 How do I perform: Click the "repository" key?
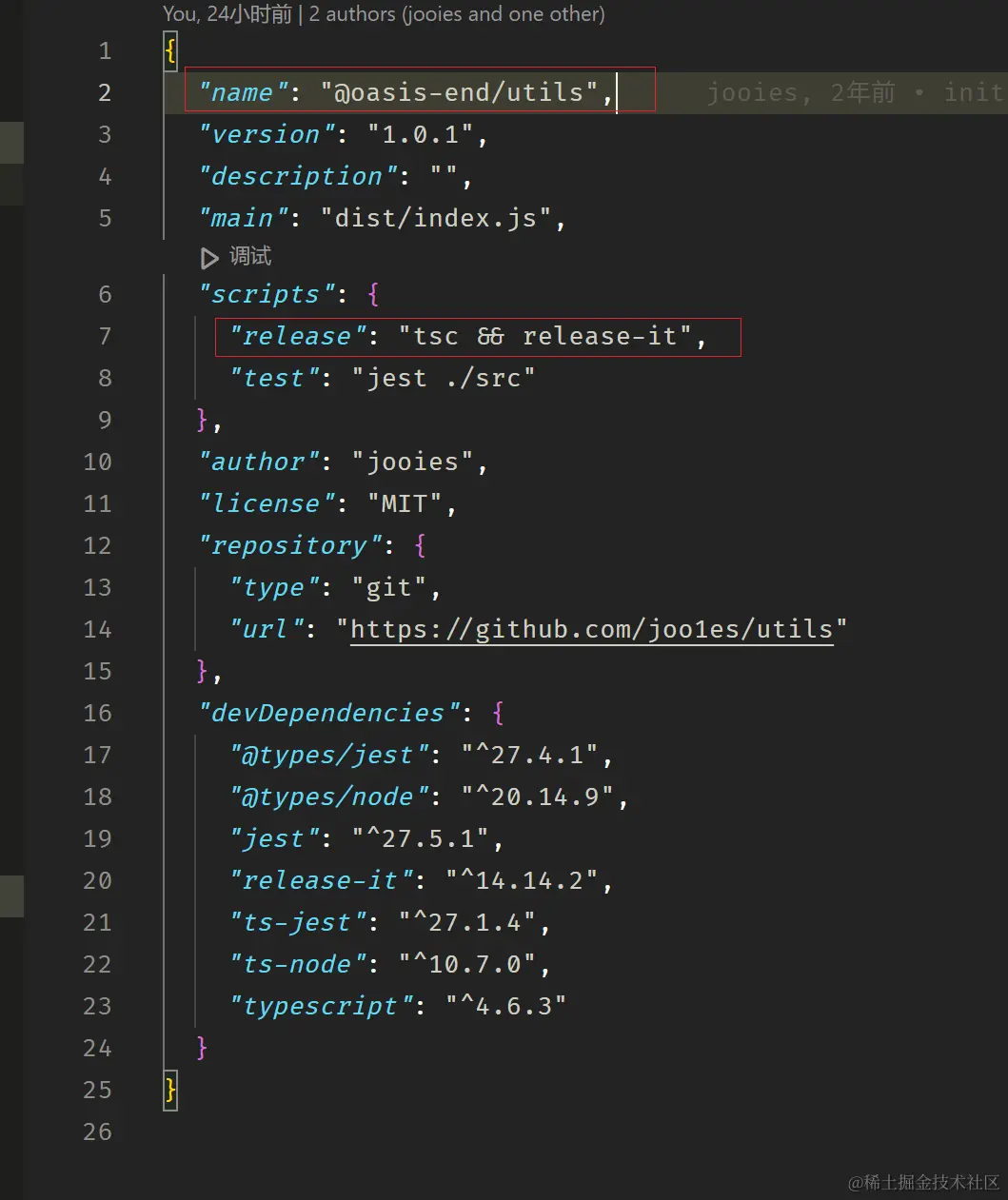tap(288, 545)
